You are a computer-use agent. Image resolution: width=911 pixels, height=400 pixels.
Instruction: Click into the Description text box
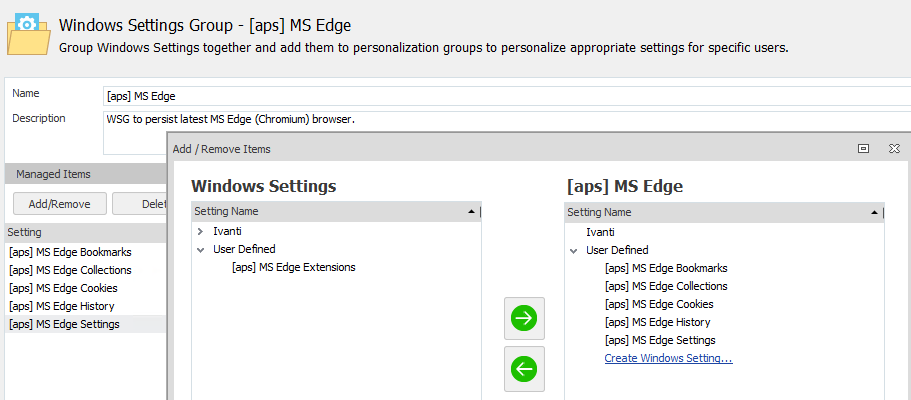coord(507,121)
